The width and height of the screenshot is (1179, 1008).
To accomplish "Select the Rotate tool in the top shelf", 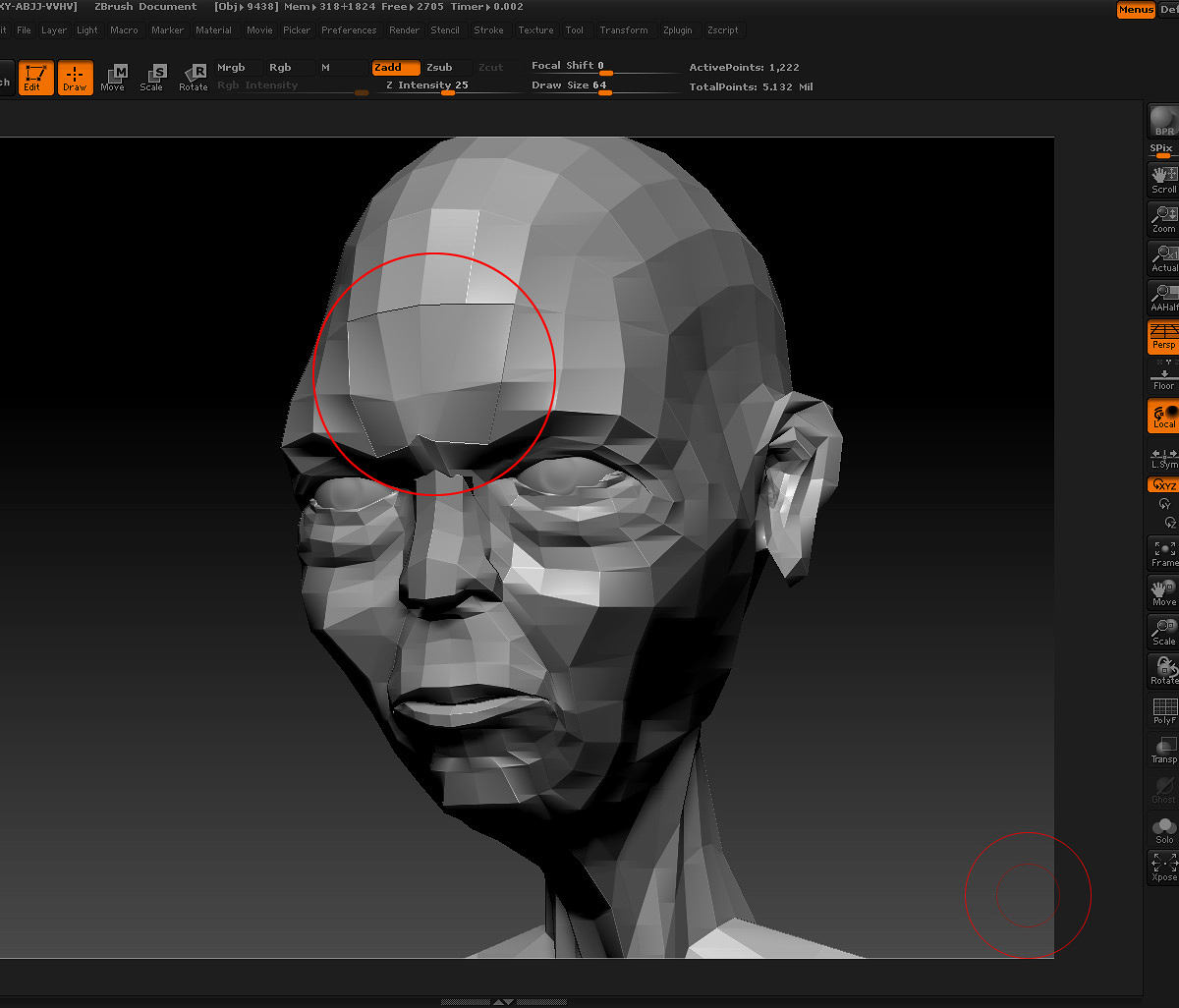I will point(194,78).
